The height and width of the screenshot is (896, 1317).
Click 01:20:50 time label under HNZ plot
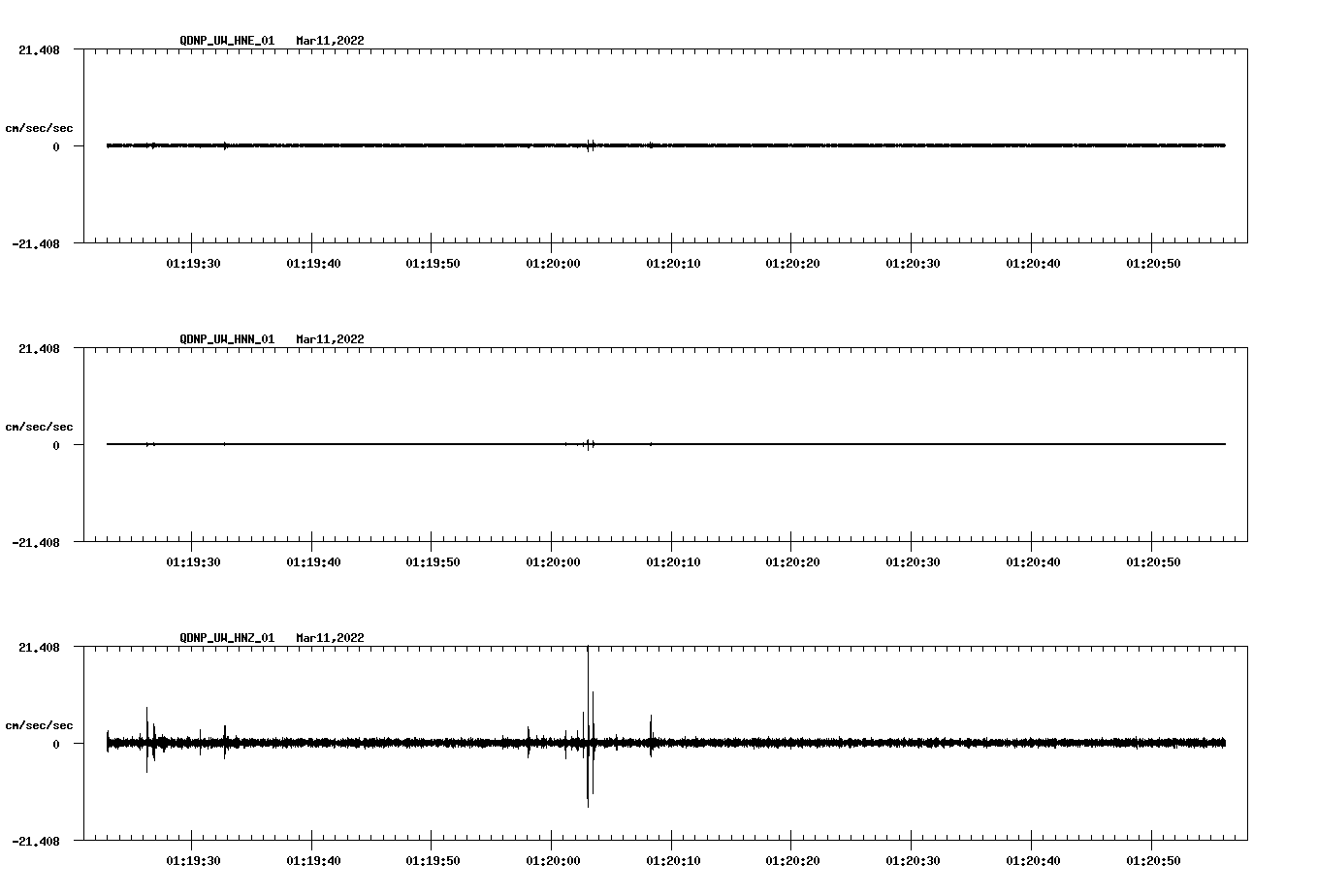pyautogui.click(x=1152, y=861)
